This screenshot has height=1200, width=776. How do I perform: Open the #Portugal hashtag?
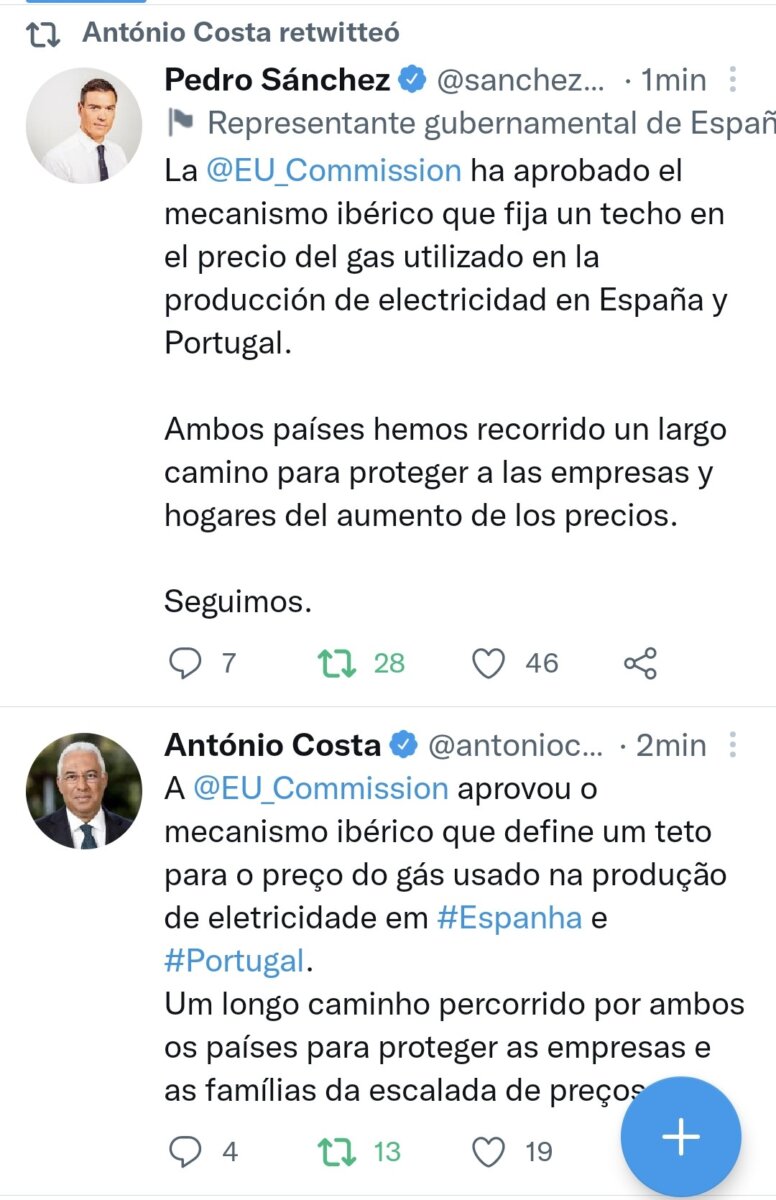[x=233, y=962]
